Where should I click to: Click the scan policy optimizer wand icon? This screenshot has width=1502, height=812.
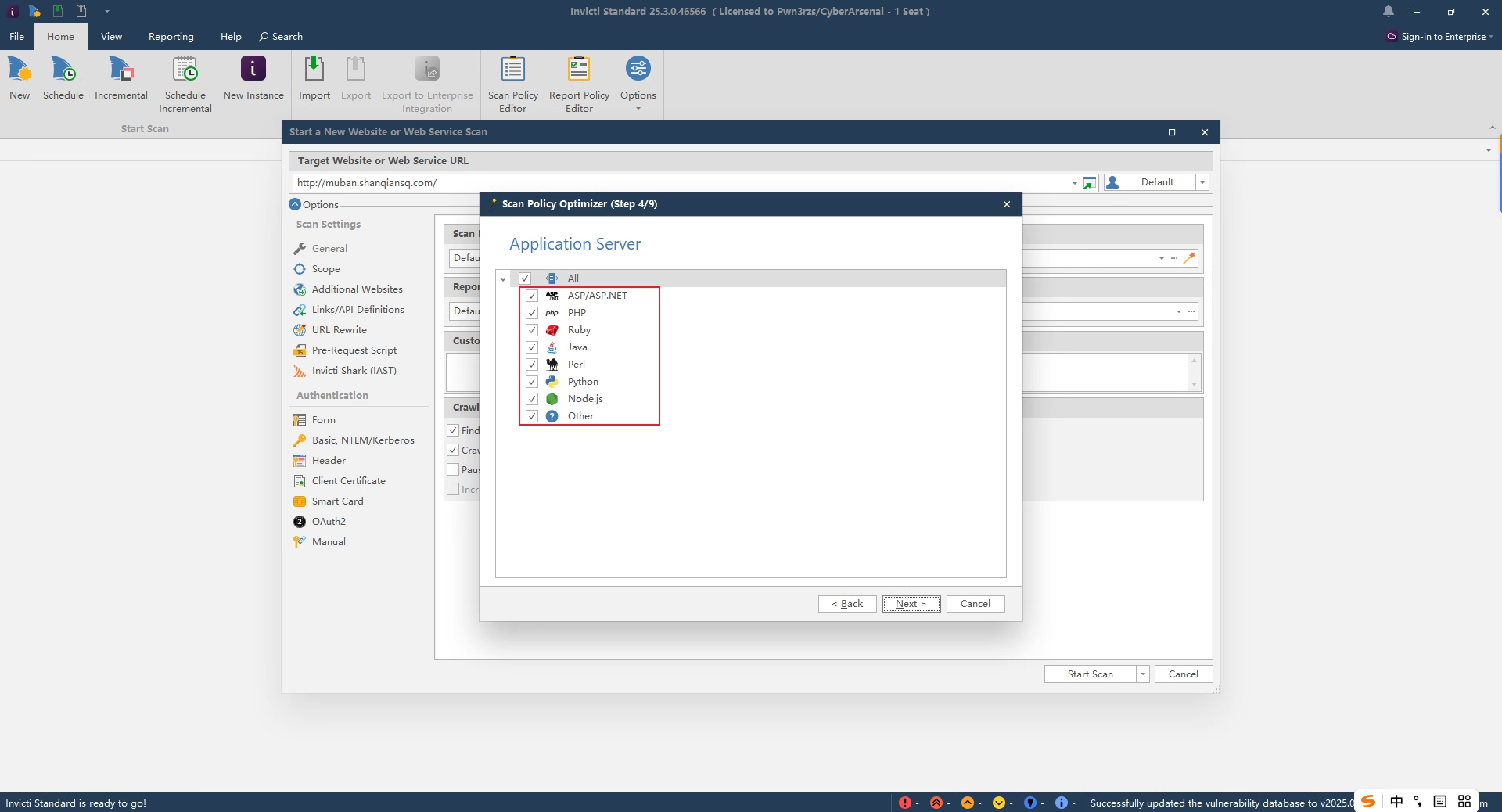(x=1189, y=258)
